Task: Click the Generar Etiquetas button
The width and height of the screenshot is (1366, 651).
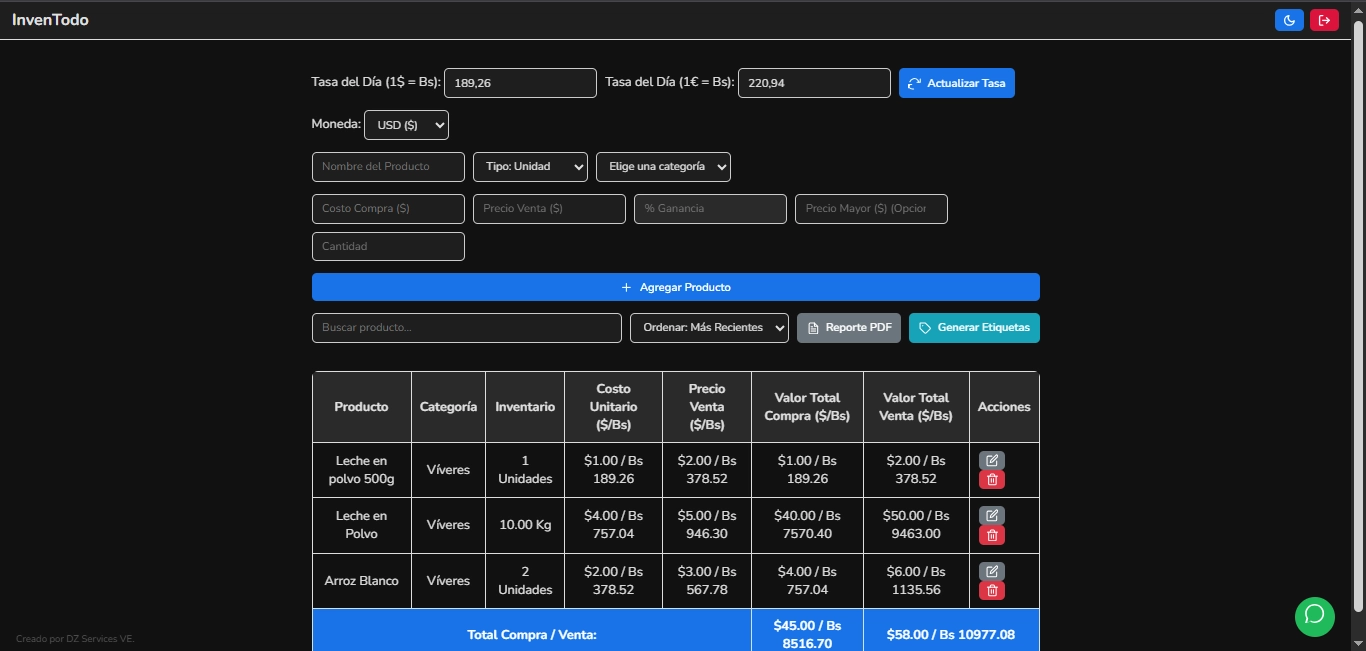Action: (973, 328)
